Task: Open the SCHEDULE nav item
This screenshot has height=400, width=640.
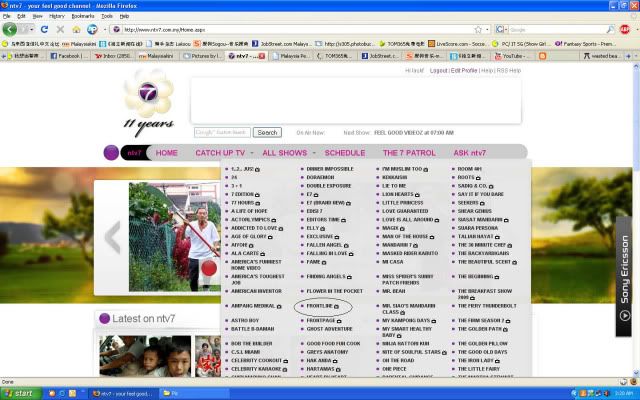Action: pos(345,153)
